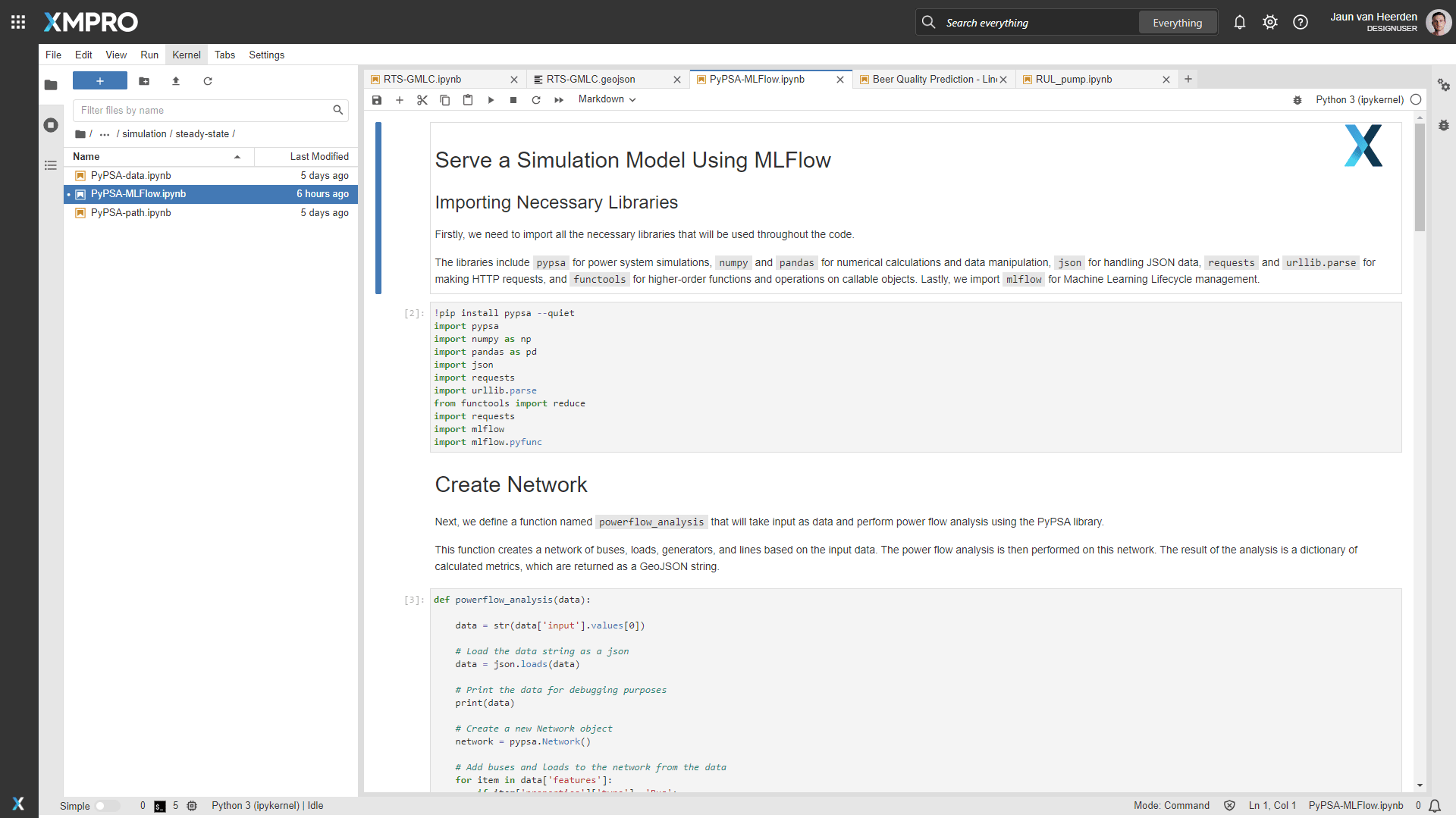Restart kernel and run all cells
Viewport: 1456px width, 818px height.
point(559,100)
